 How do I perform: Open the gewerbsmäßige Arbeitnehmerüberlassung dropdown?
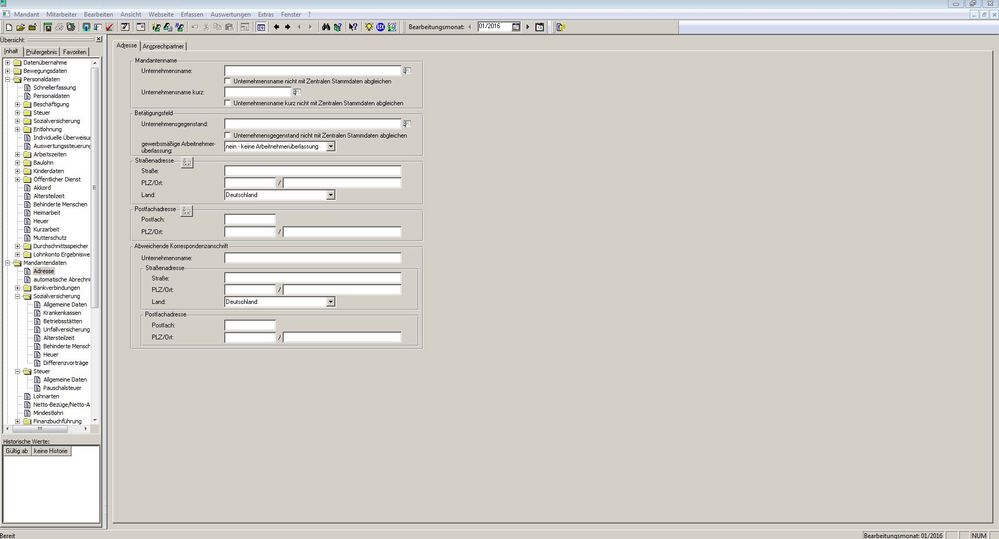(x=330, y=146)
